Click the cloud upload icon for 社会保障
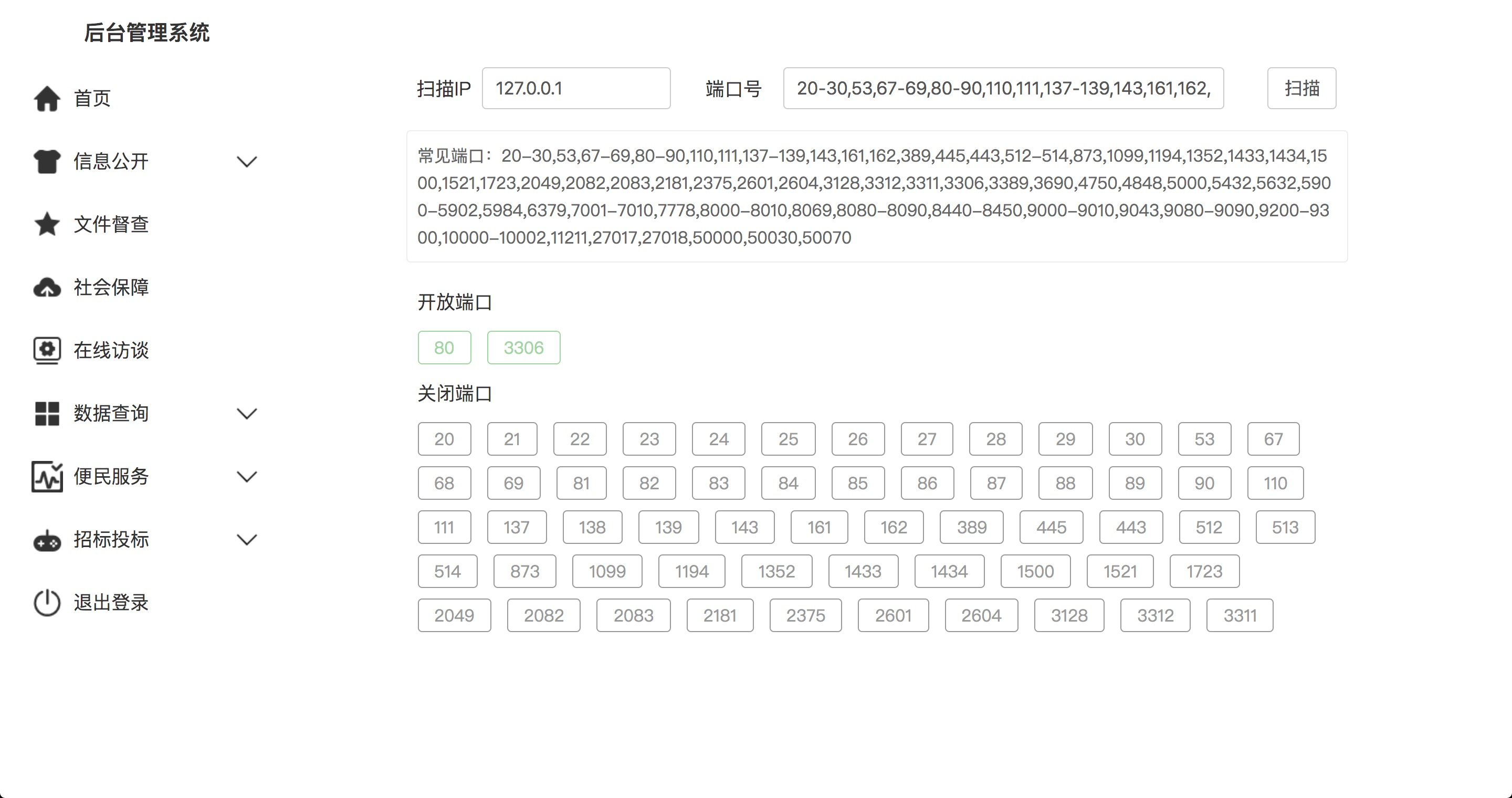The width and height of the screenshot is (1512, 798). 47,288
